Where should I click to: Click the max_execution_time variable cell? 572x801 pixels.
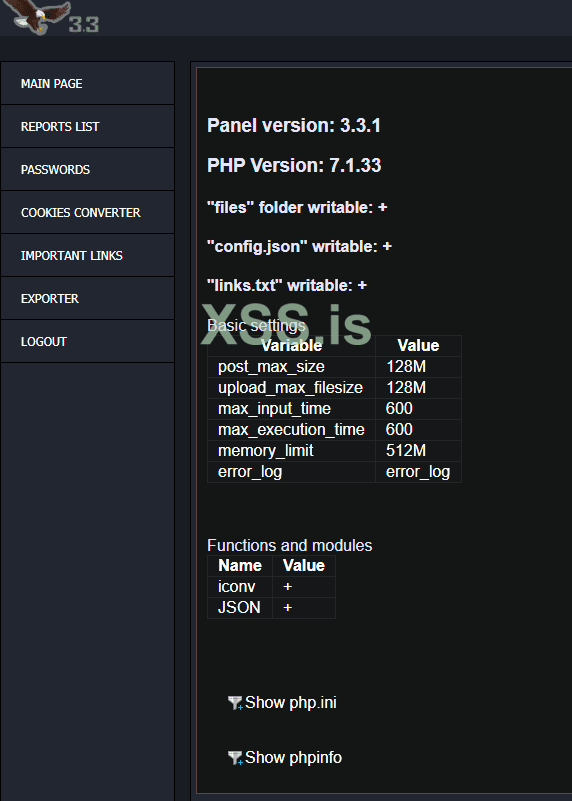coord(291,430)
